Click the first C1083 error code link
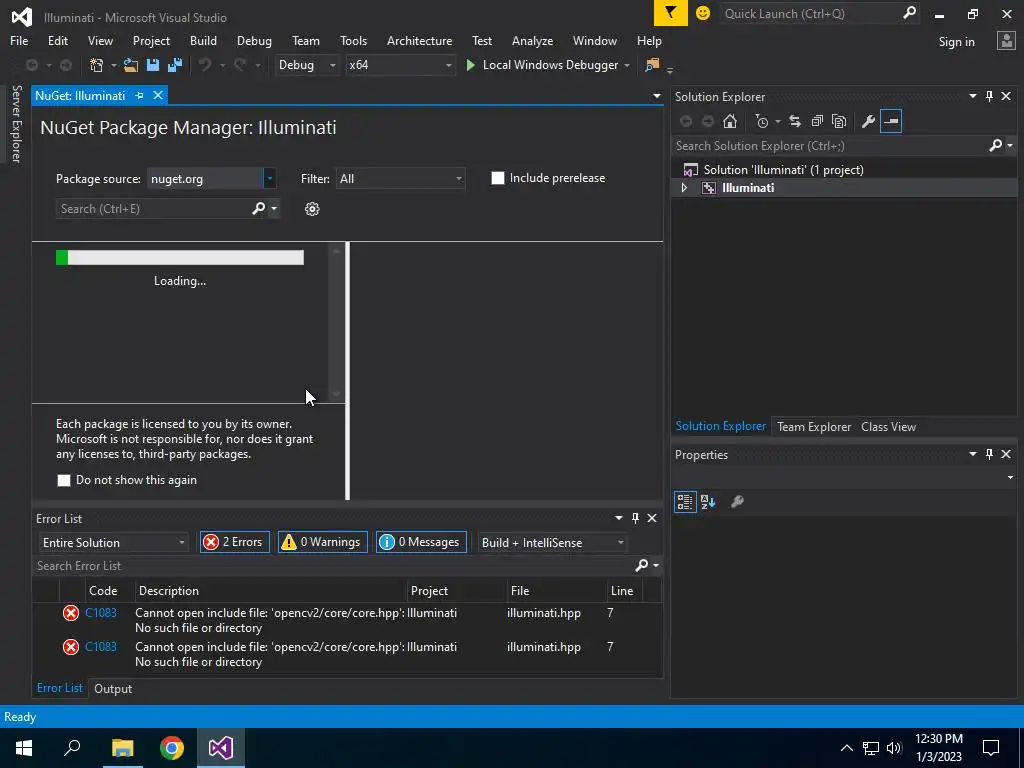 (x=101, y=613)
